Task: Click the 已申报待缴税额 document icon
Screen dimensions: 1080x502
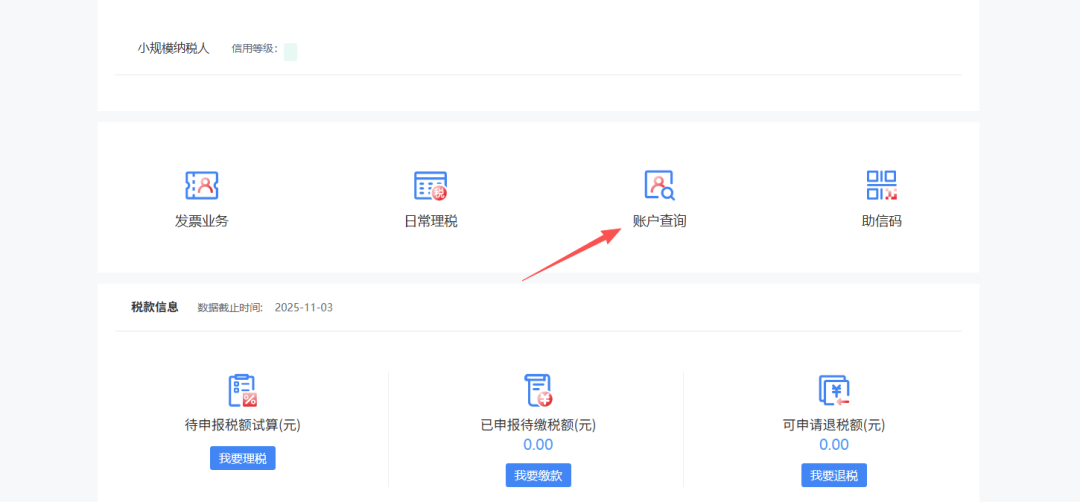Action: [538, 390]
